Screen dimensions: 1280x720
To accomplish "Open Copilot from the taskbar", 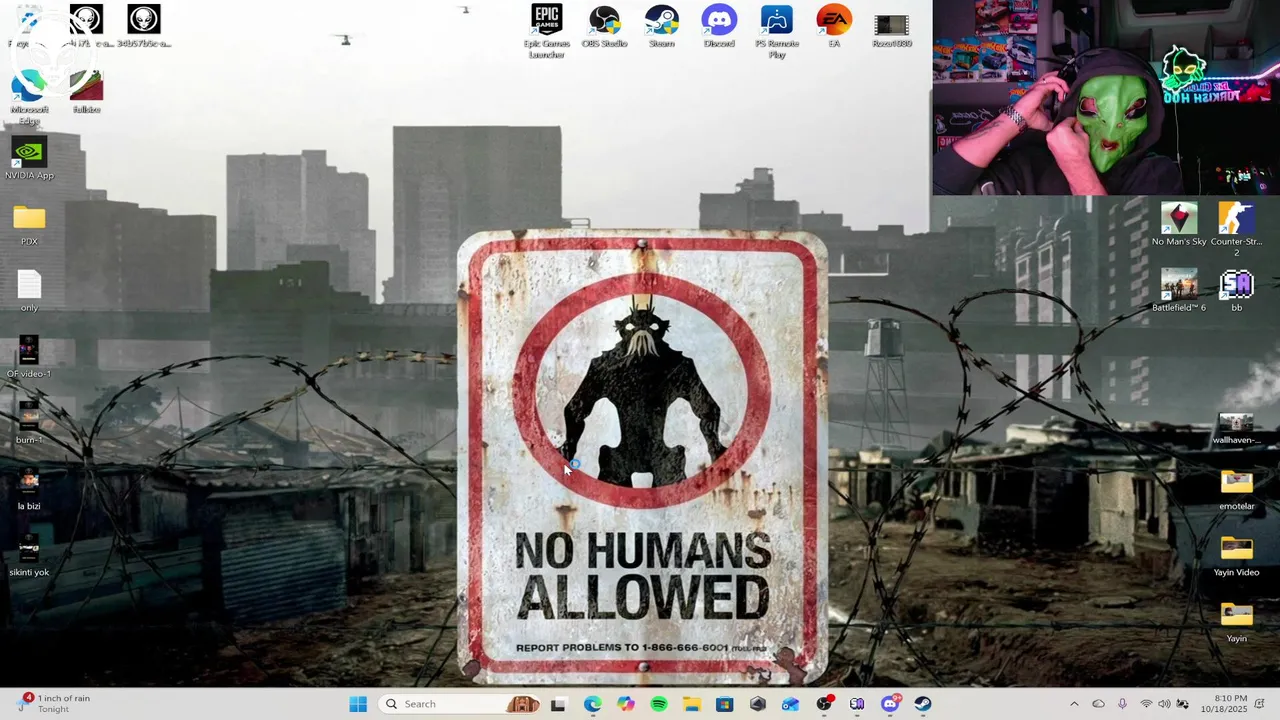I will pyautogui.click(x=625, y=704).
